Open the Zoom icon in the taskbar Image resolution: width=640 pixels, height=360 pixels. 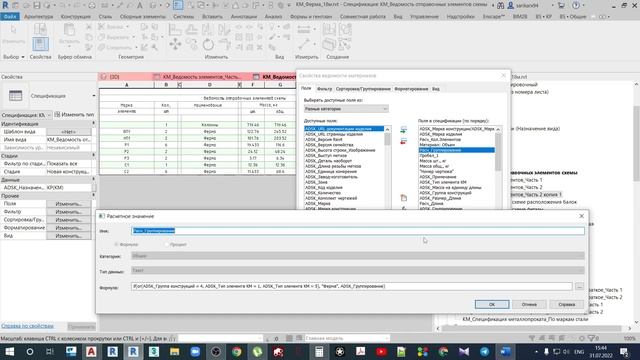(195, 351)
